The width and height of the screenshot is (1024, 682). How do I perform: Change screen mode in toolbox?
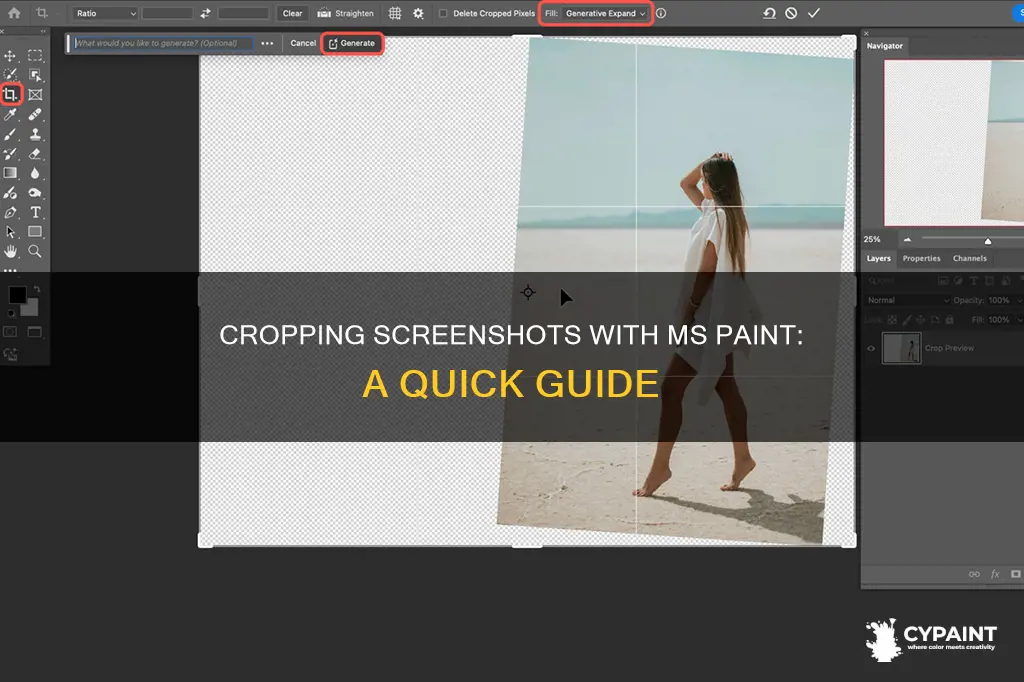[x=35, y=332]
